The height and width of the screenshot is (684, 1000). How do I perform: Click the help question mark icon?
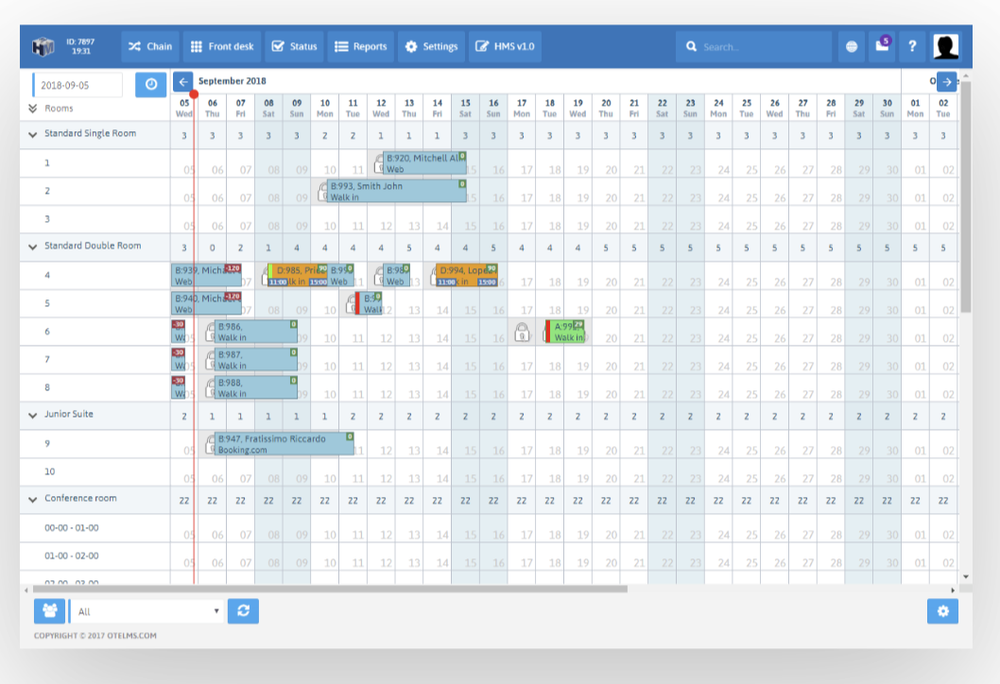coord(913,47)
